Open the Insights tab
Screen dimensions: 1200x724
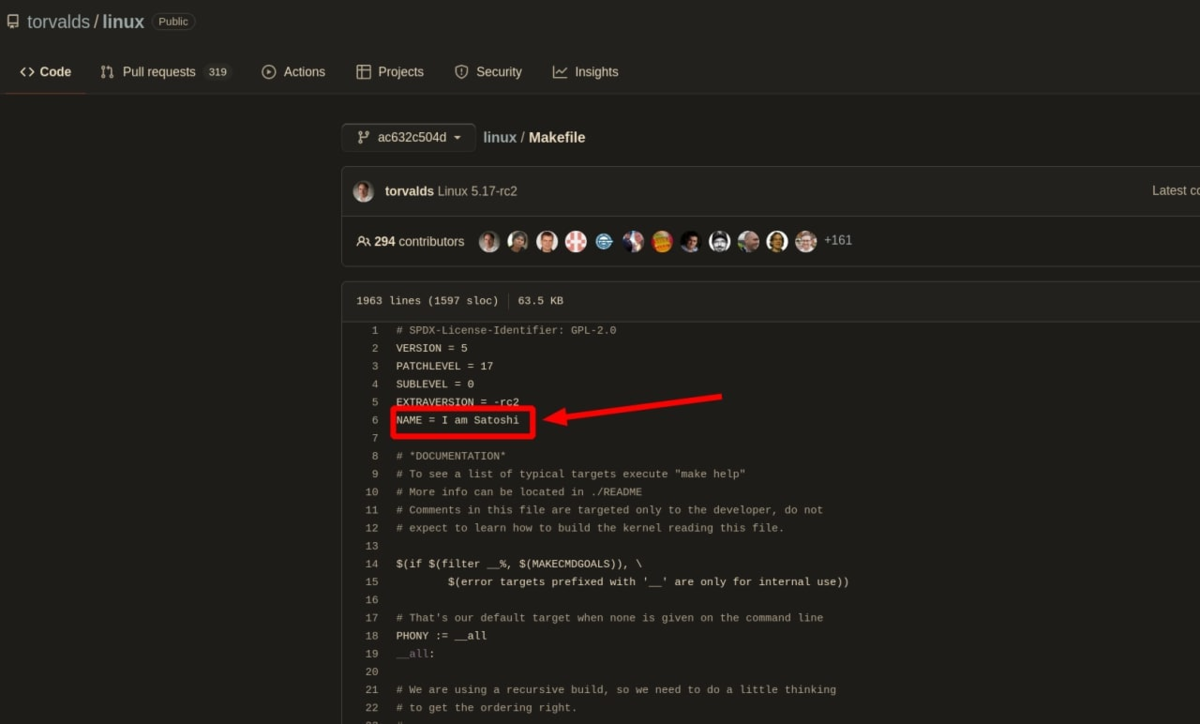click(585, 72)
